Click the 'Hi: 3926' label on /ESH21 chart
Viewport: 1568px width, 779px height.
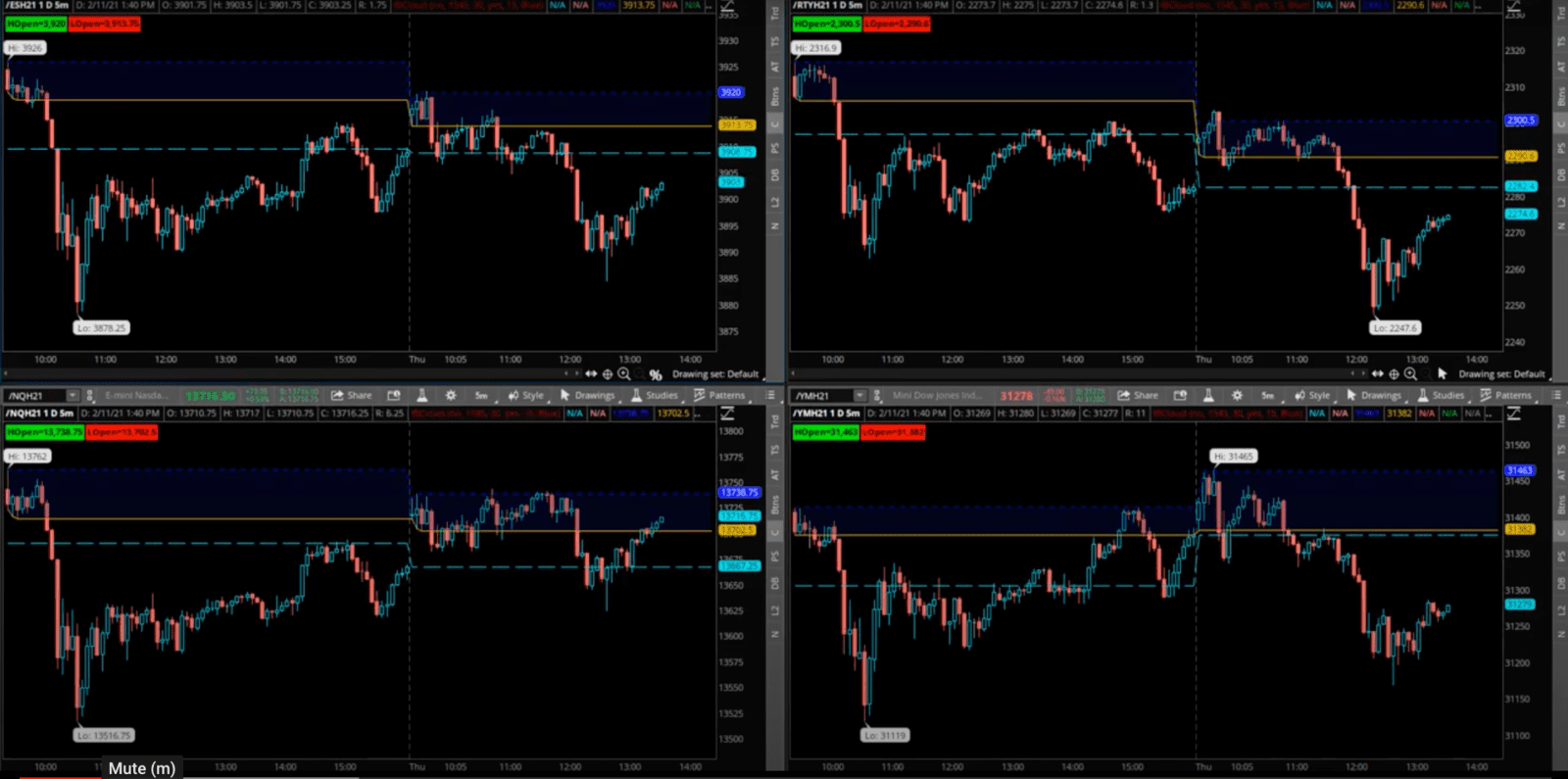pyautogui.click(x=25, y=48)
